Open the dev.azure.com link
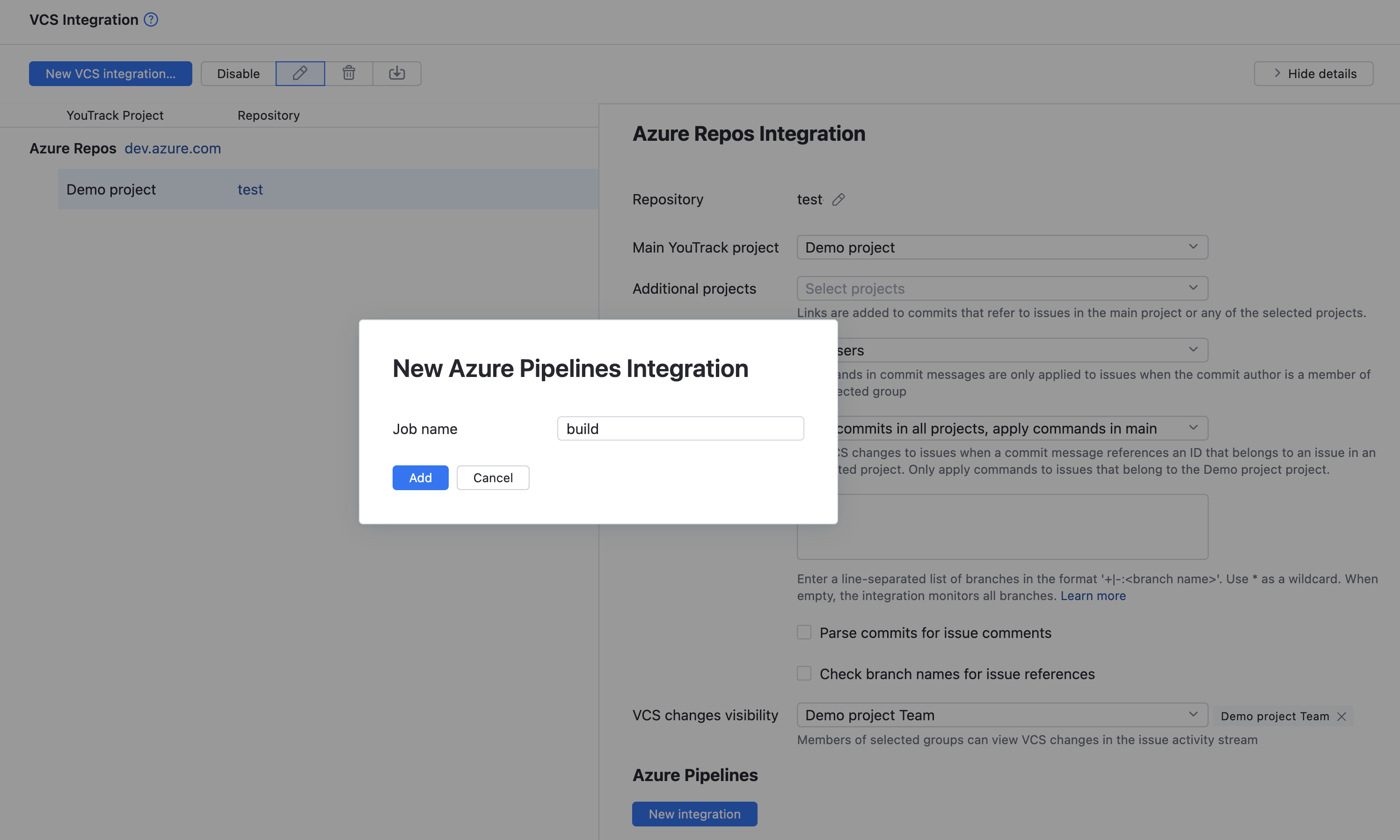 point(173,148)
